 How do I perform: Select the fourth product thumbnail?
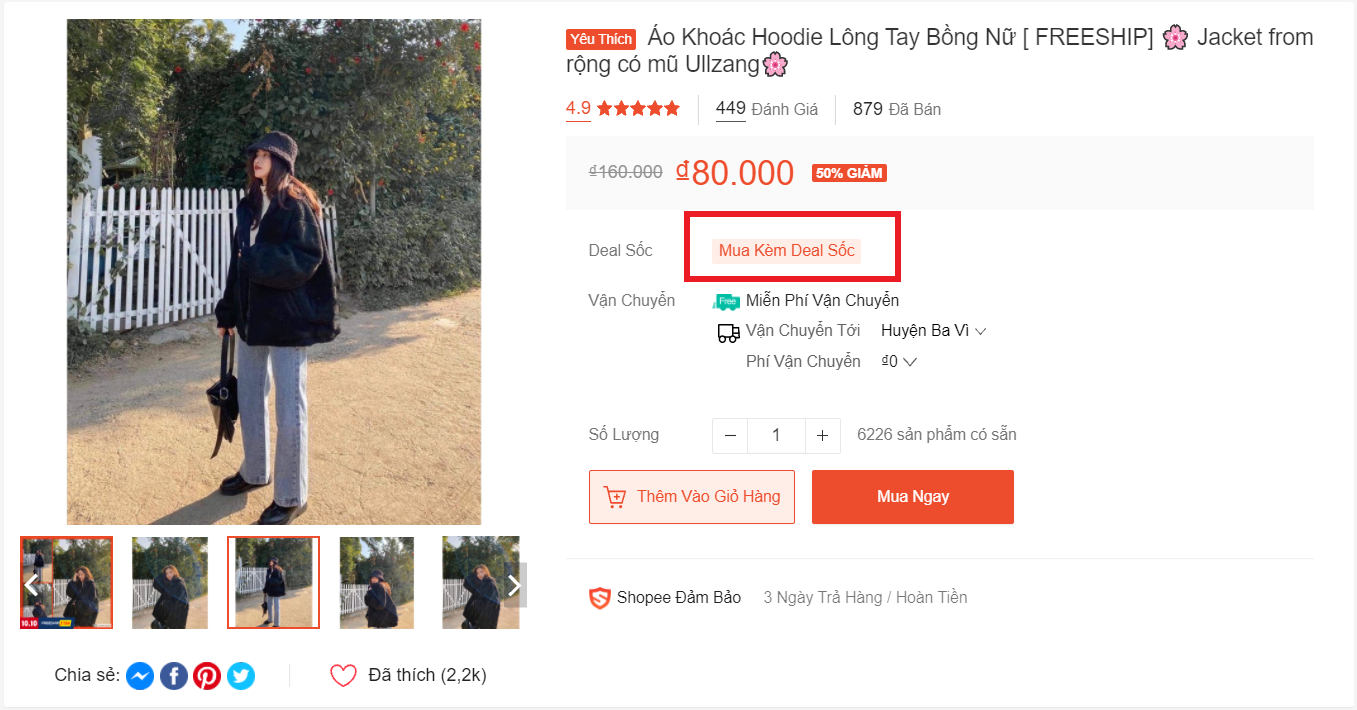point(377,583)
